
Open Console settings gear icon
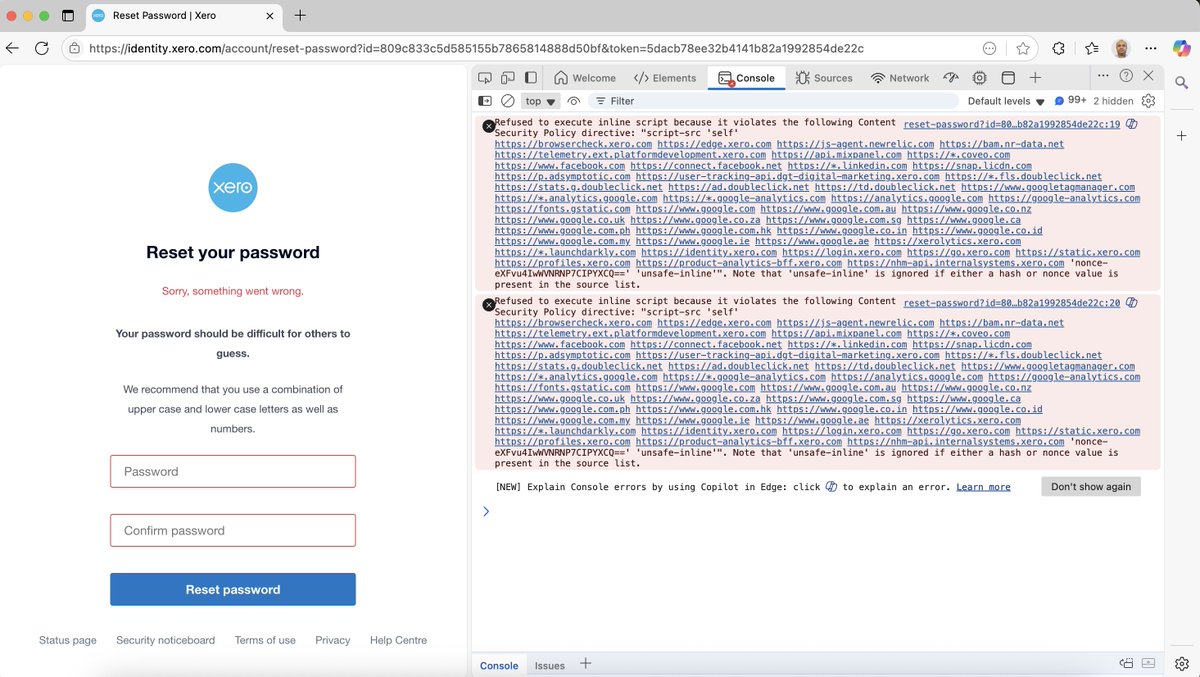pos(1148,101)
